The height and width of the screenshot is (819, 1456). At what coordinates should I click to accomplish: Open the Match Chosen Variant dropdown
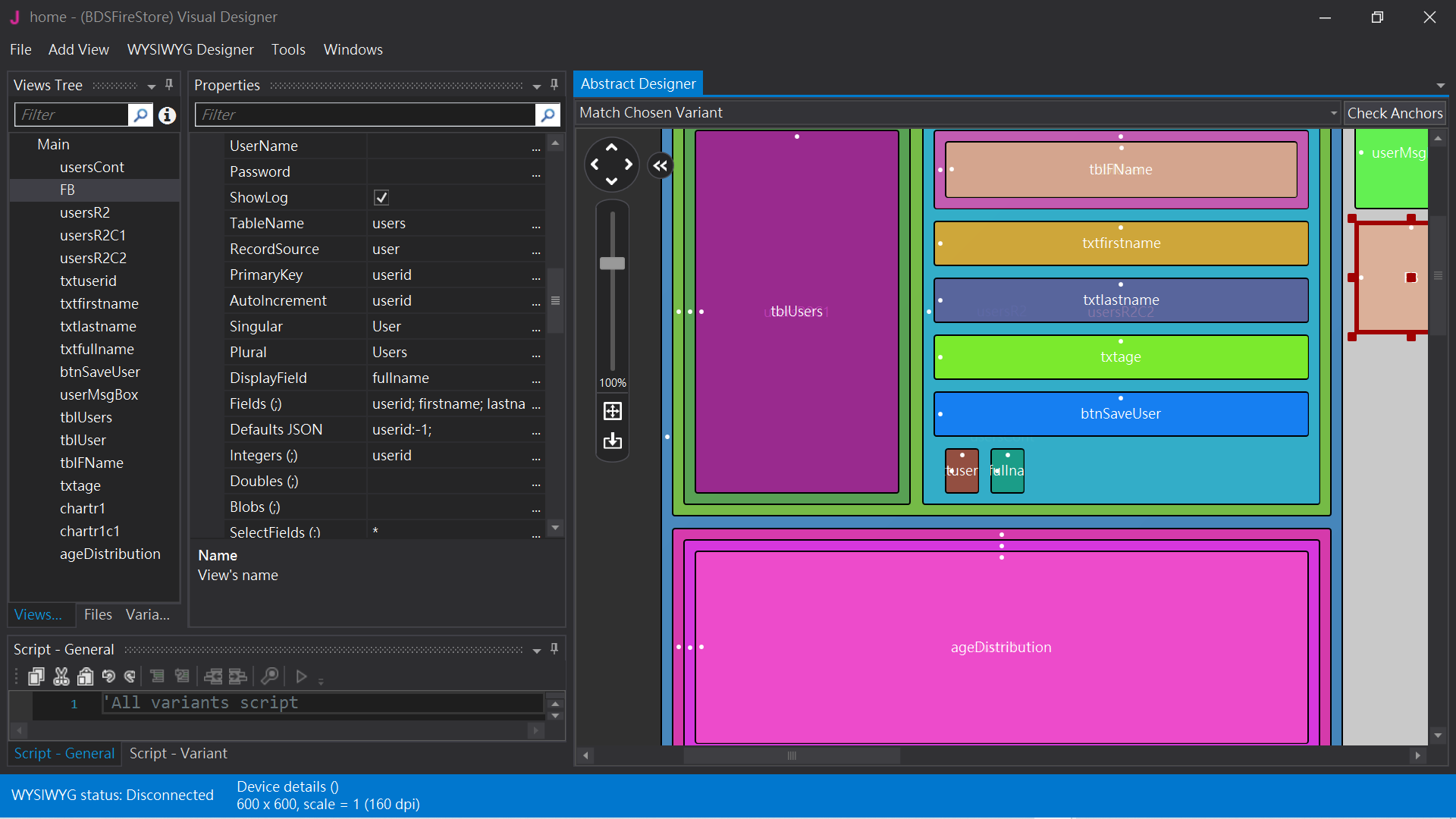tap(1333, 113)
